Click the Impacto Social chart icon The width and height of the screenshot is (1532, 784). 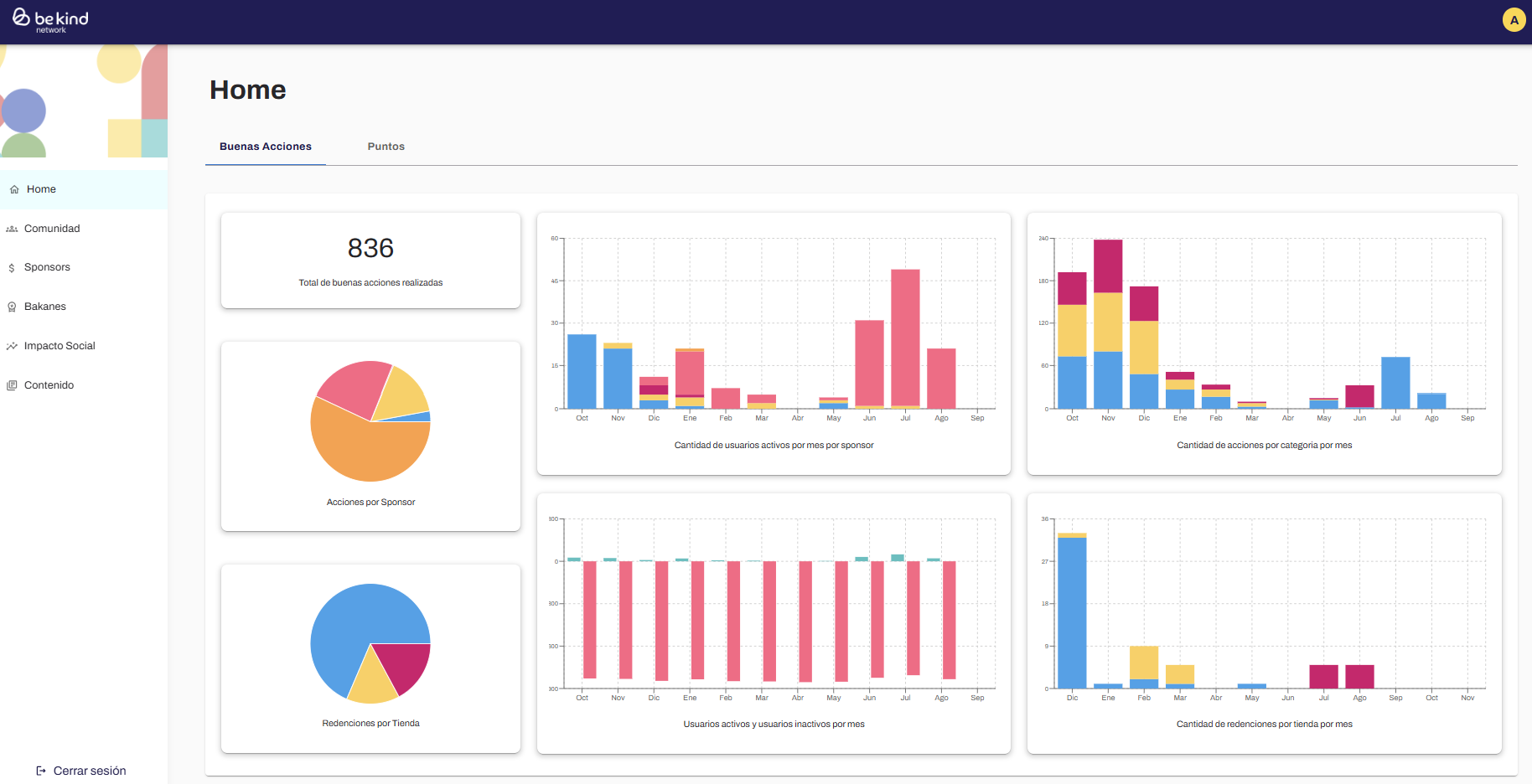12,346
